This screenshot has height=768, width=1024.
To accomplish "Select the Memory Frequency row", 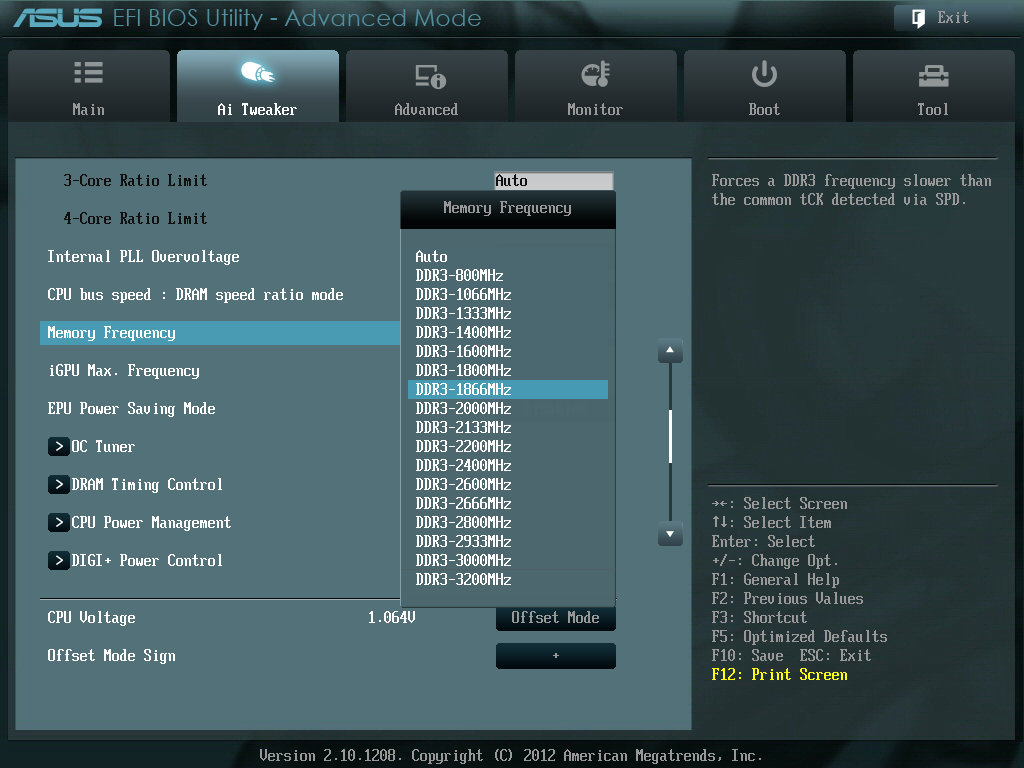I will coord(220,333).
